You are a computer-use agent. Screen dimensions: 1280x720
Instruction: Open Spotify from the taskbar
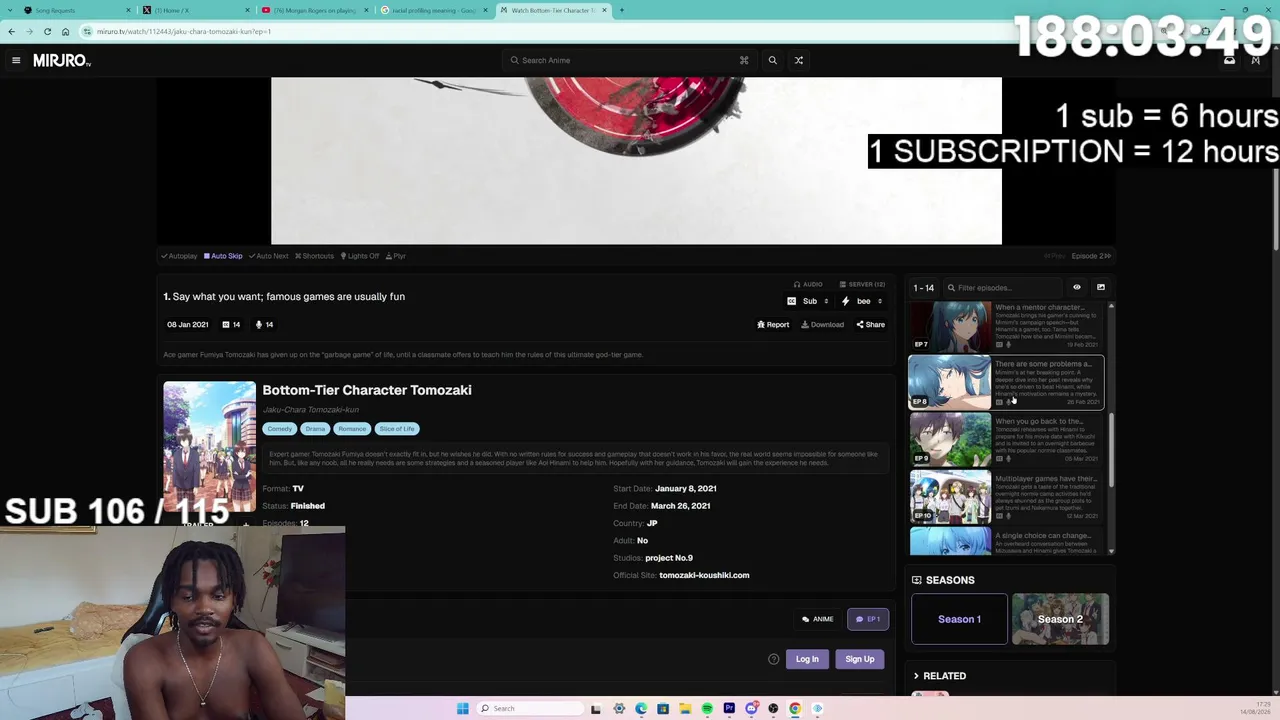(707, 709)
